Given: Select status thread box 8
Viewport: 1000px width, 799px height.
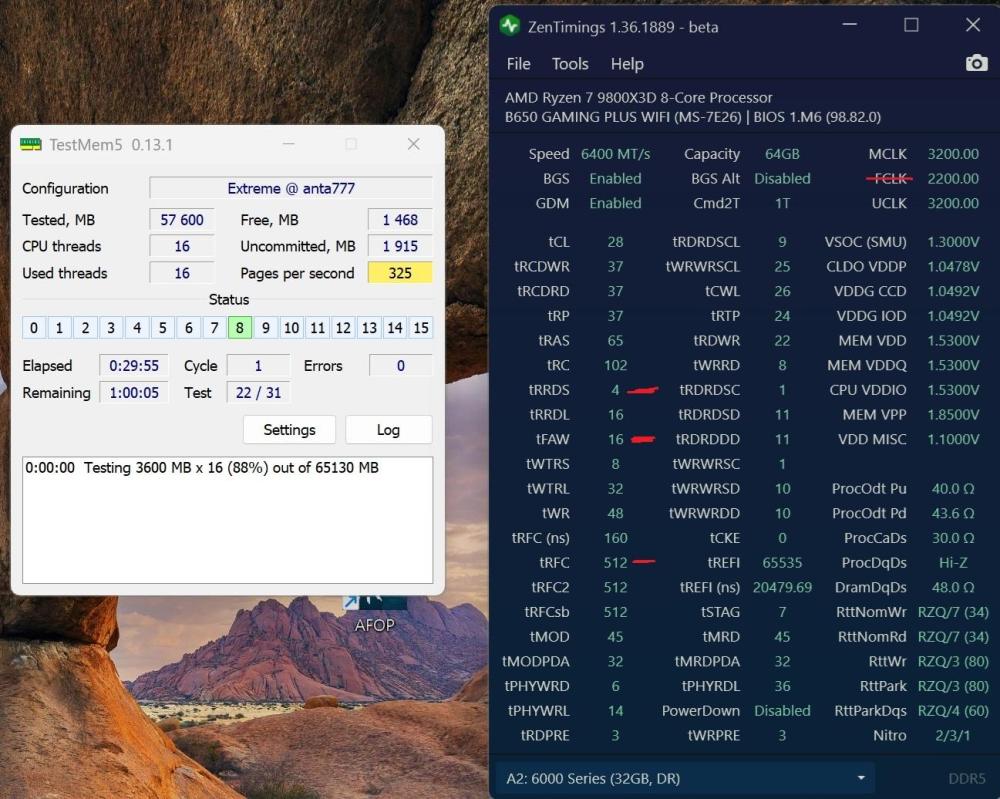Looking at the screenshot, I should point(240,328).
